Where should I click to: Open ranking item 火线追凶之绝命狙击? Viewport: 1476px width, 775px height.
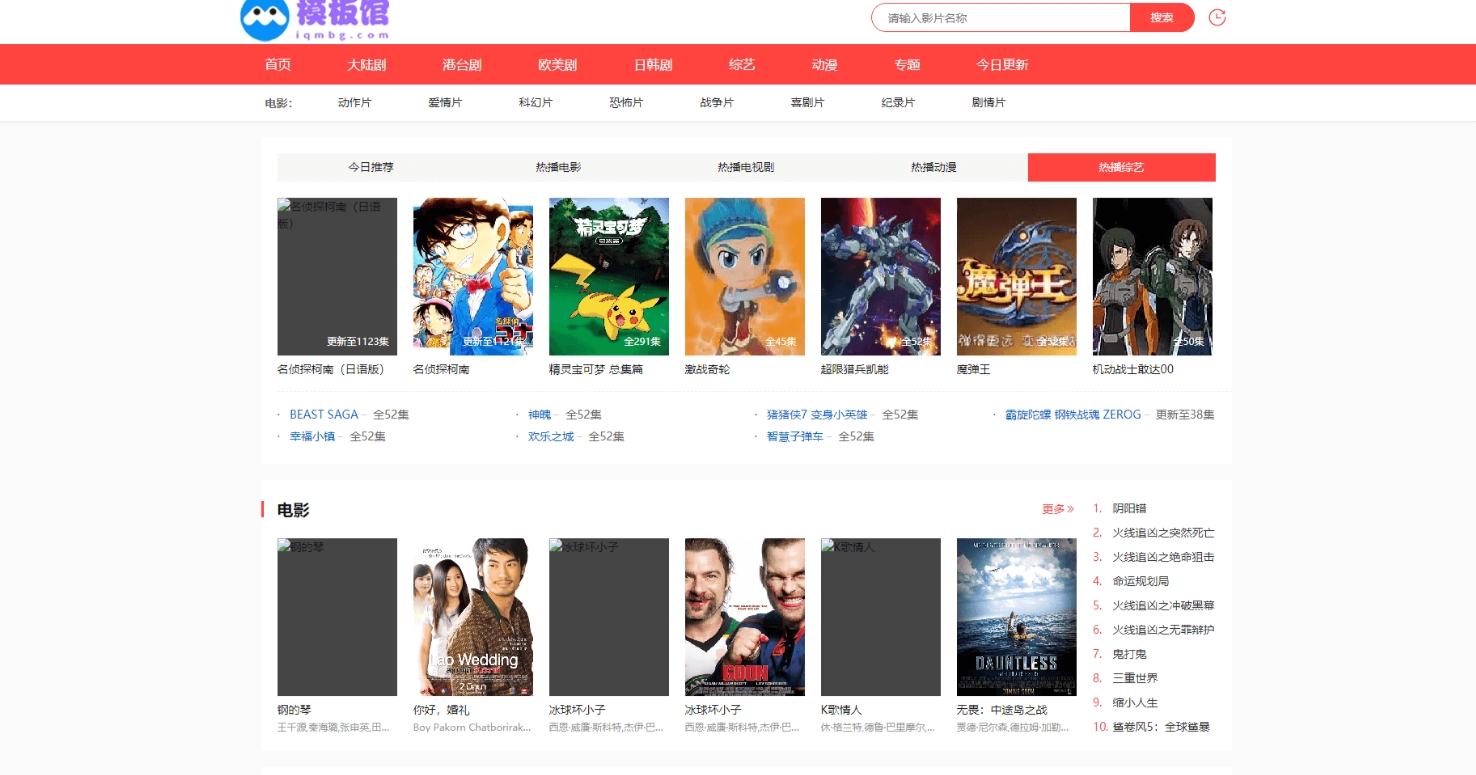point(1164,557)
